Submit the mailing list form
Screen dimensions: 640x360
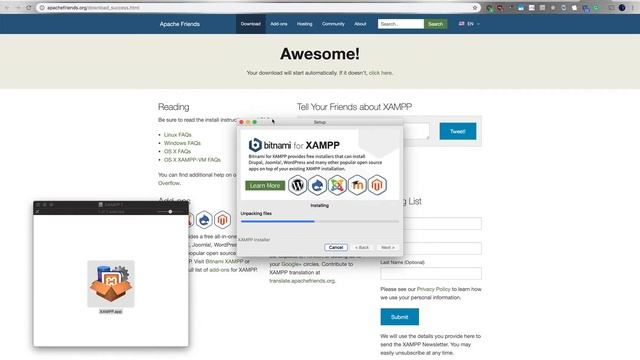(x=400, y=317)
